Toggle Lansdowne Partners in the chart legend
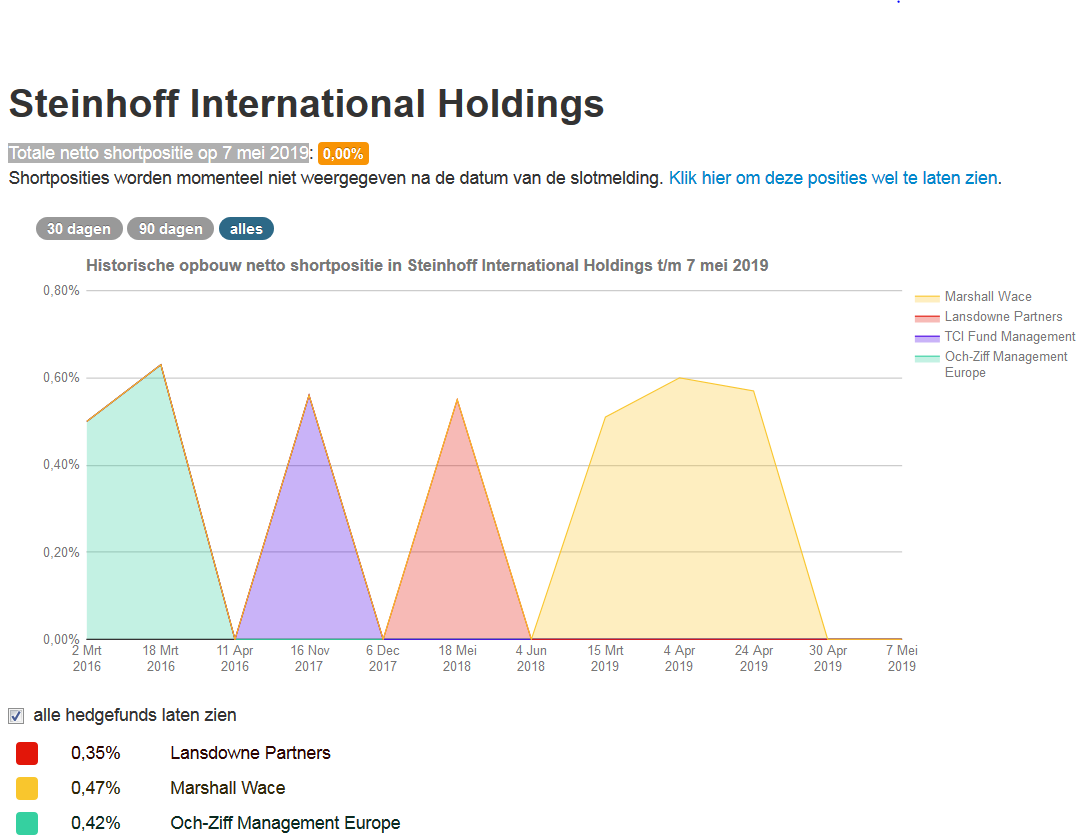Viewport: 1090px width, 835px height. click(1003, 316)
